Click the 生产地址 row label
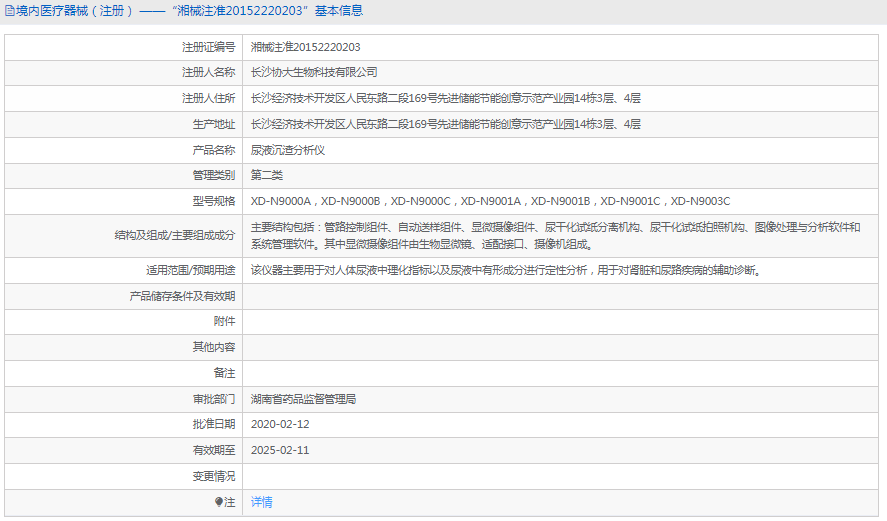887x521 pixels. point(214,124)
